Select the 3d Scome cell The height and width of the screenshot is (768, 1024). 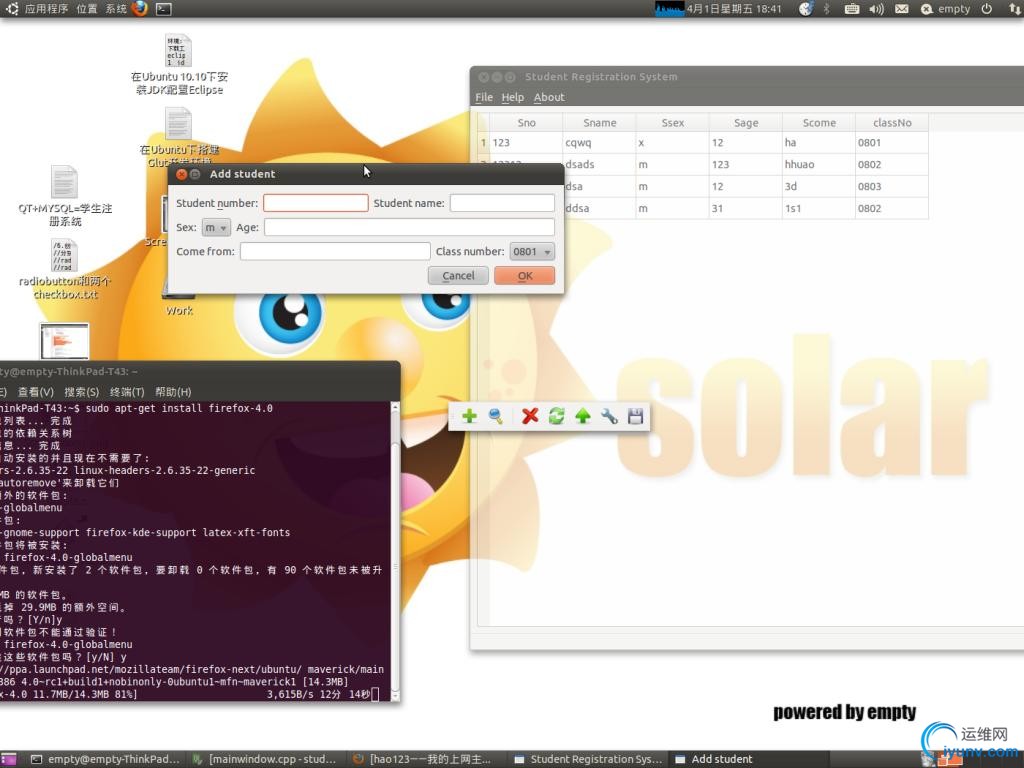tap(819, 186)
